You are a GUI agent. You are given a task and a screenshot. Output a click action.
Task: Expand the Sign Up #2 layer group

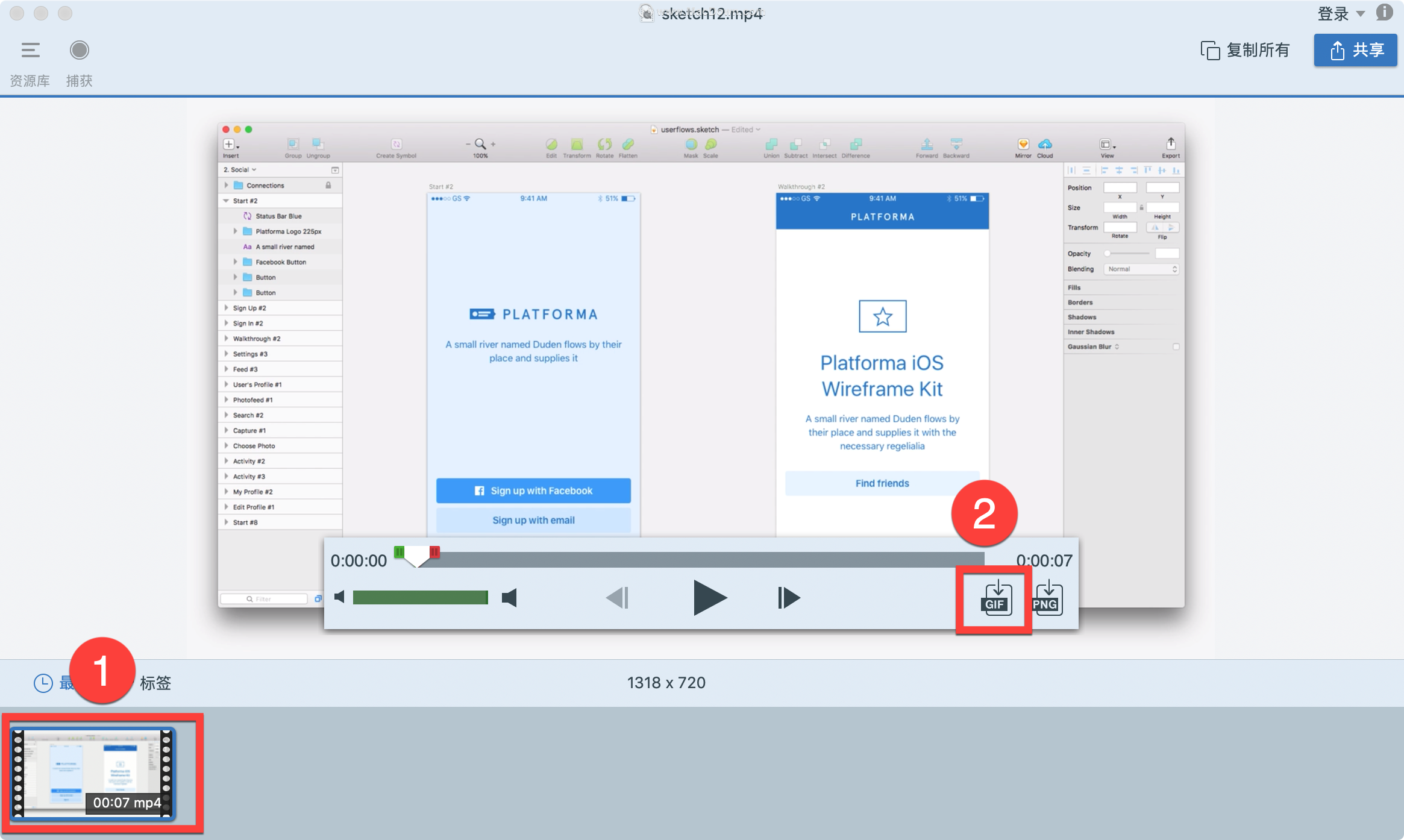[x=225, y=308]
